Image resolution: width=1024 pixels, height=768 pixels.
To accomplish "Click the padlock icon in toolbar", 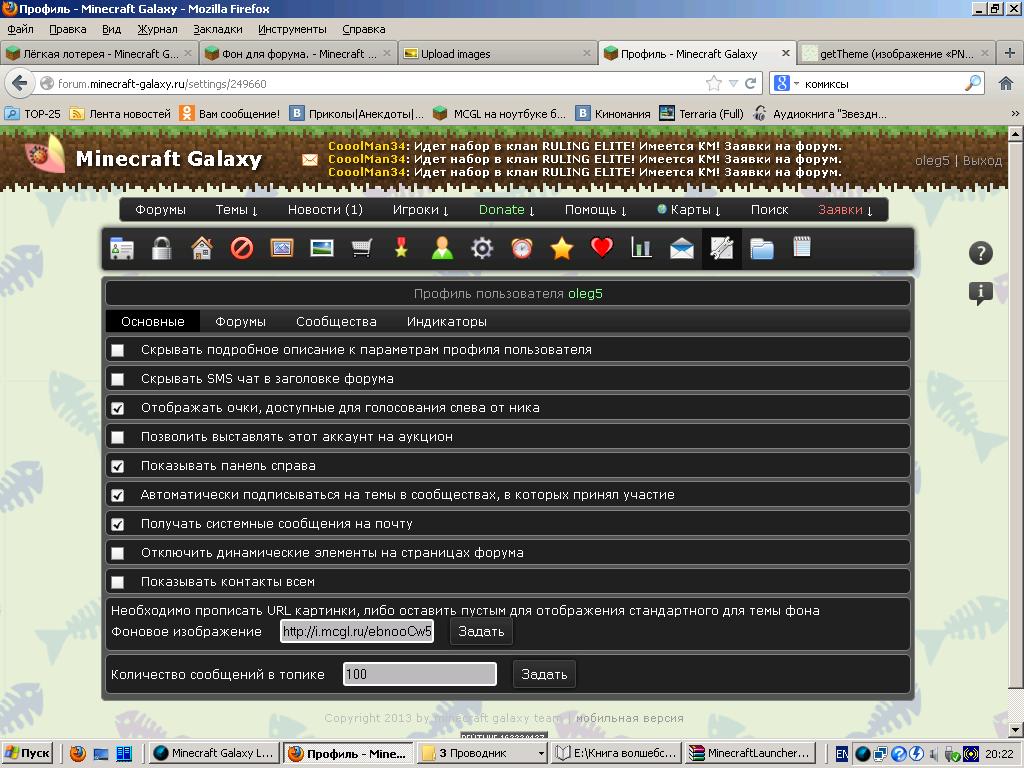I will (162, 249).
